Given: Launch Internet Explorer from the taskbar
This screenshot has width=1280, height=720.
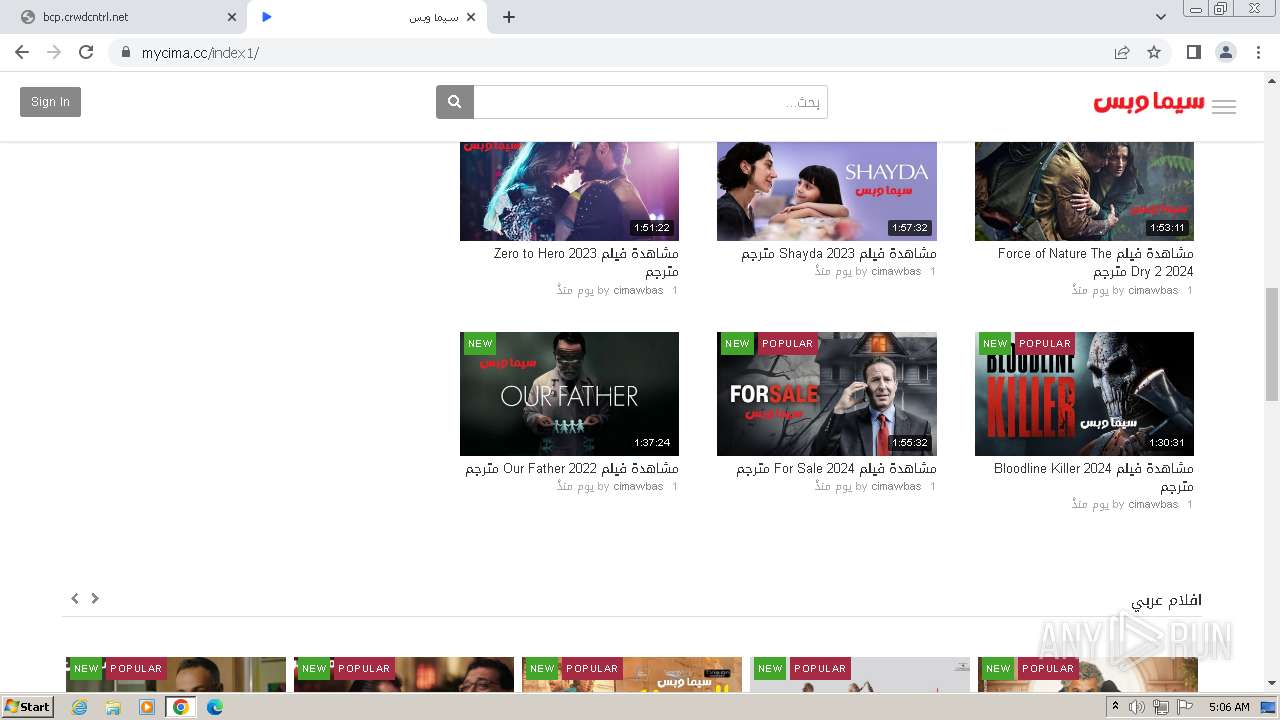Looking at the screenshot, I should [79, 707].
